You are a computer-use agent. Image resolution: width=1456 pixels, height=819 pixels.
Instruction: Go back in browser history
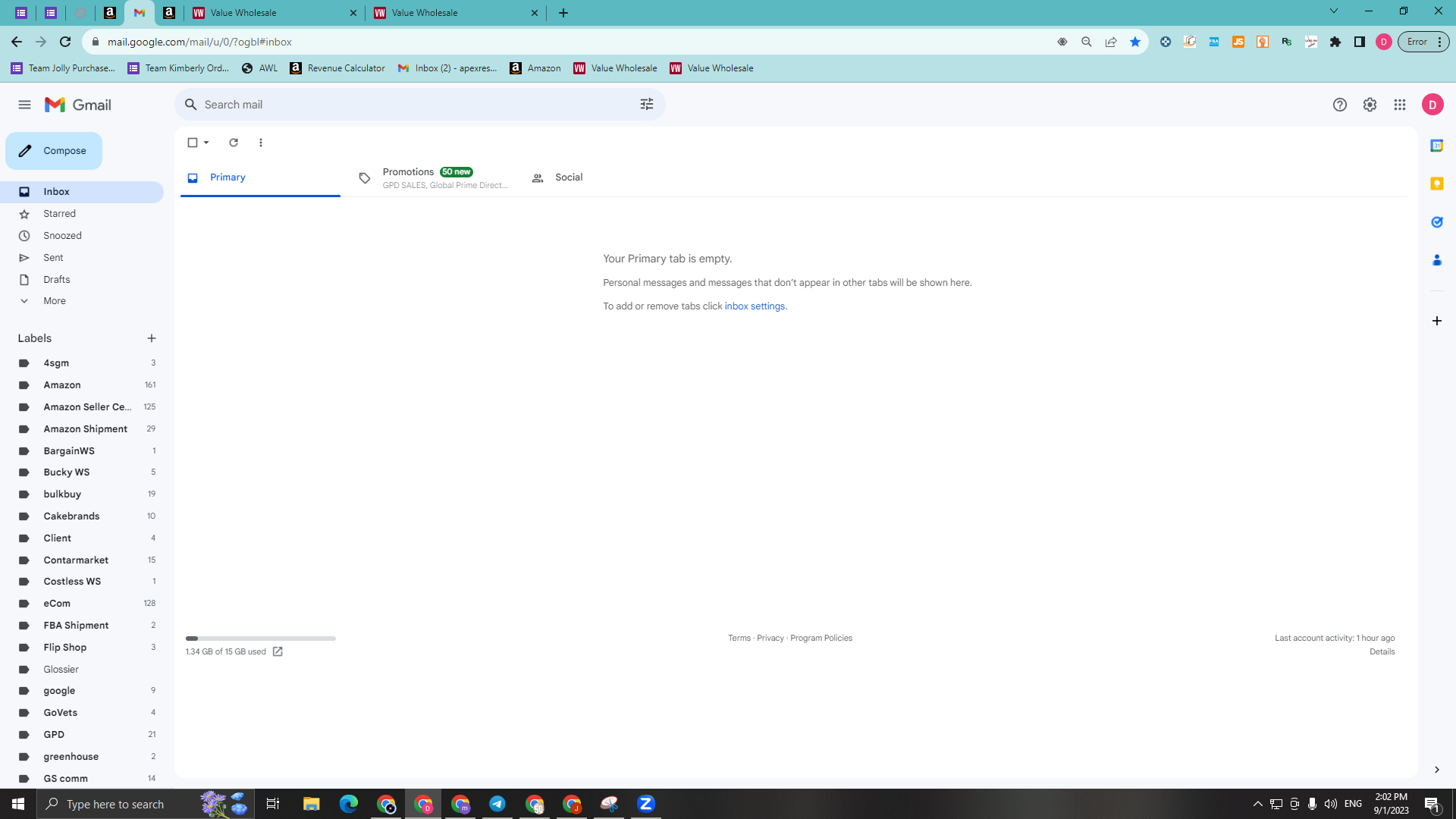click(x=17, y=42)
